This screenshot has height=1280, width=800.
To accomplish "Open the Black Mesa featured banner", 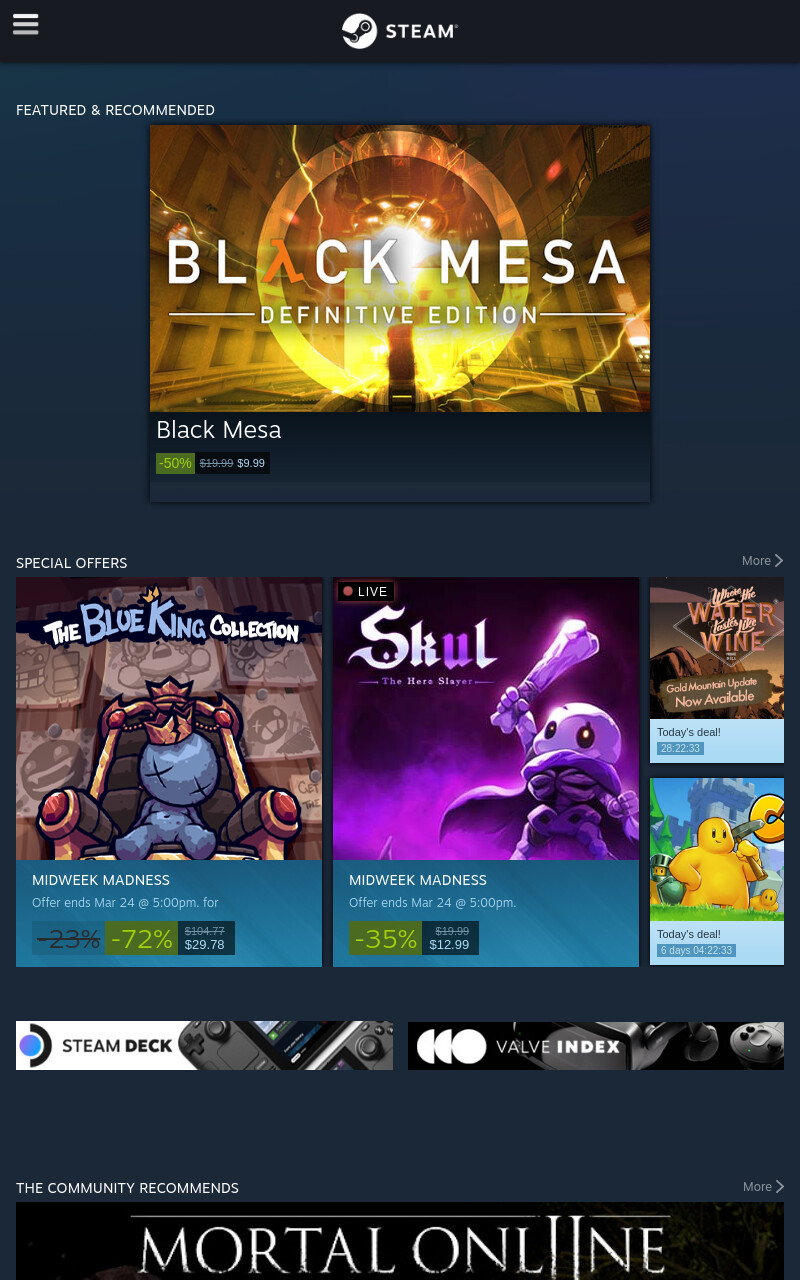I will tap(400, 268).
